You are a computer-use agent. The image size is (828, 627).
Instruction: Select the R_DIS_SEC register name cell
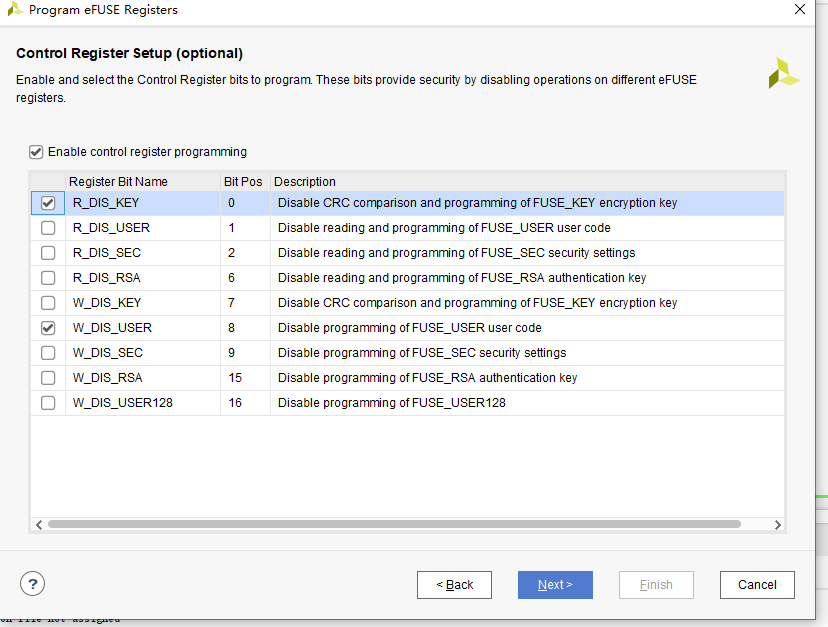coord(143,252)
